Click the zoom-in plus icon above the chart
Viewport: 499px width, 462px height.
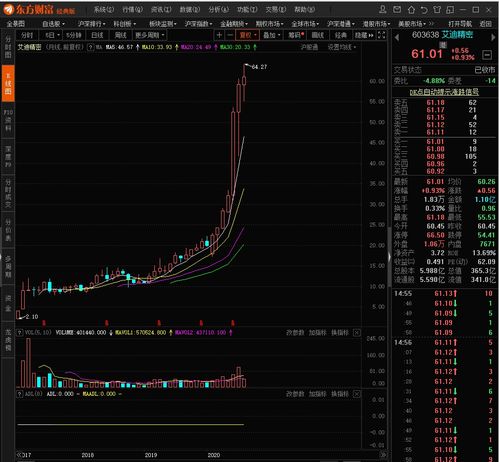(219, 35)
